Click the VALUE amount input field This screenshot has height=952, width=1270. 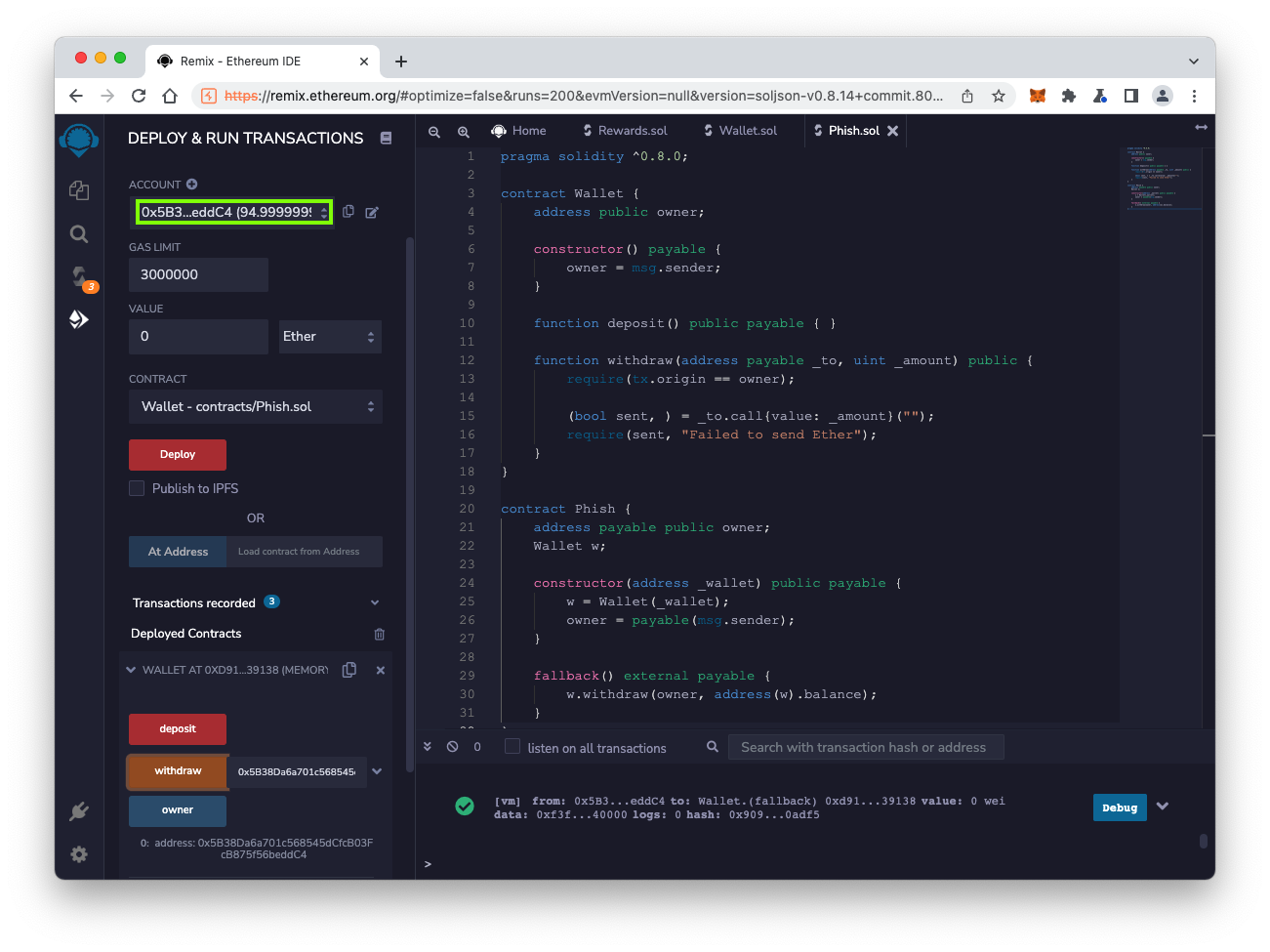pos(198,337)
